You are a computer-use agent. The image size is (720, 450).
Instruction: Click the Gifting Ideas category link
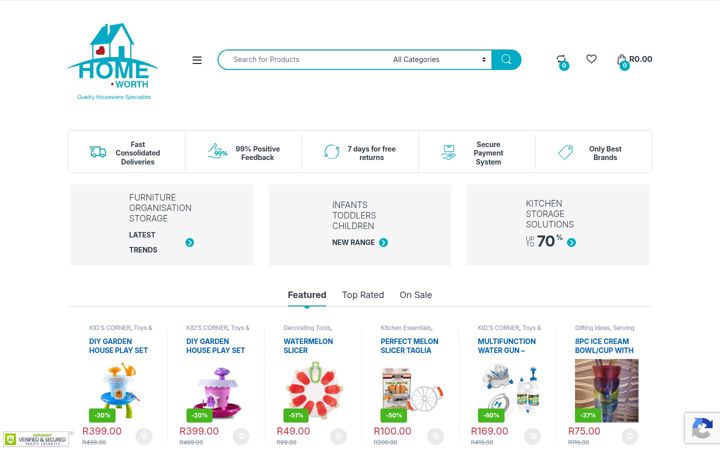592,328
